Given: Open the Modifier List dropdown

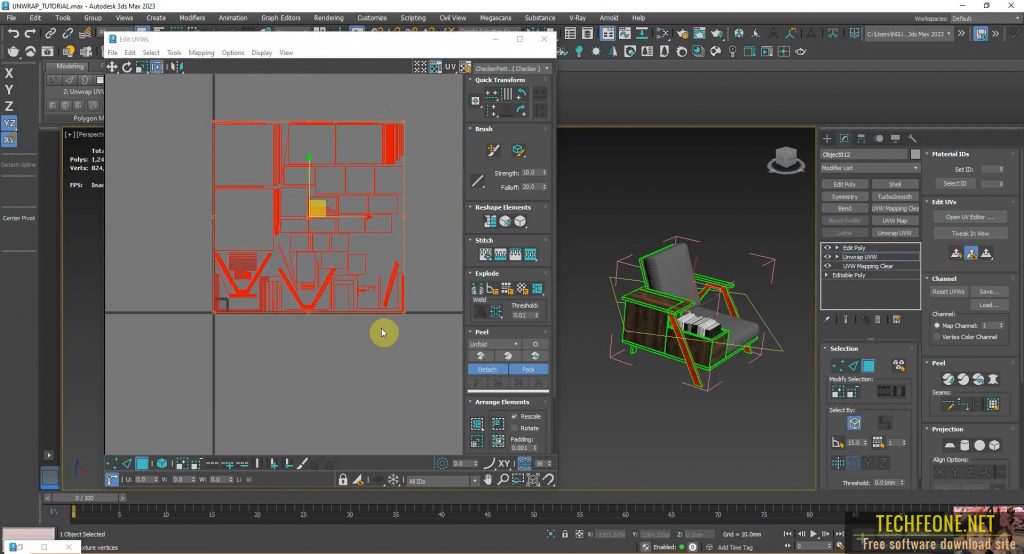Looking at the screenshot, I should coord(870,168).
